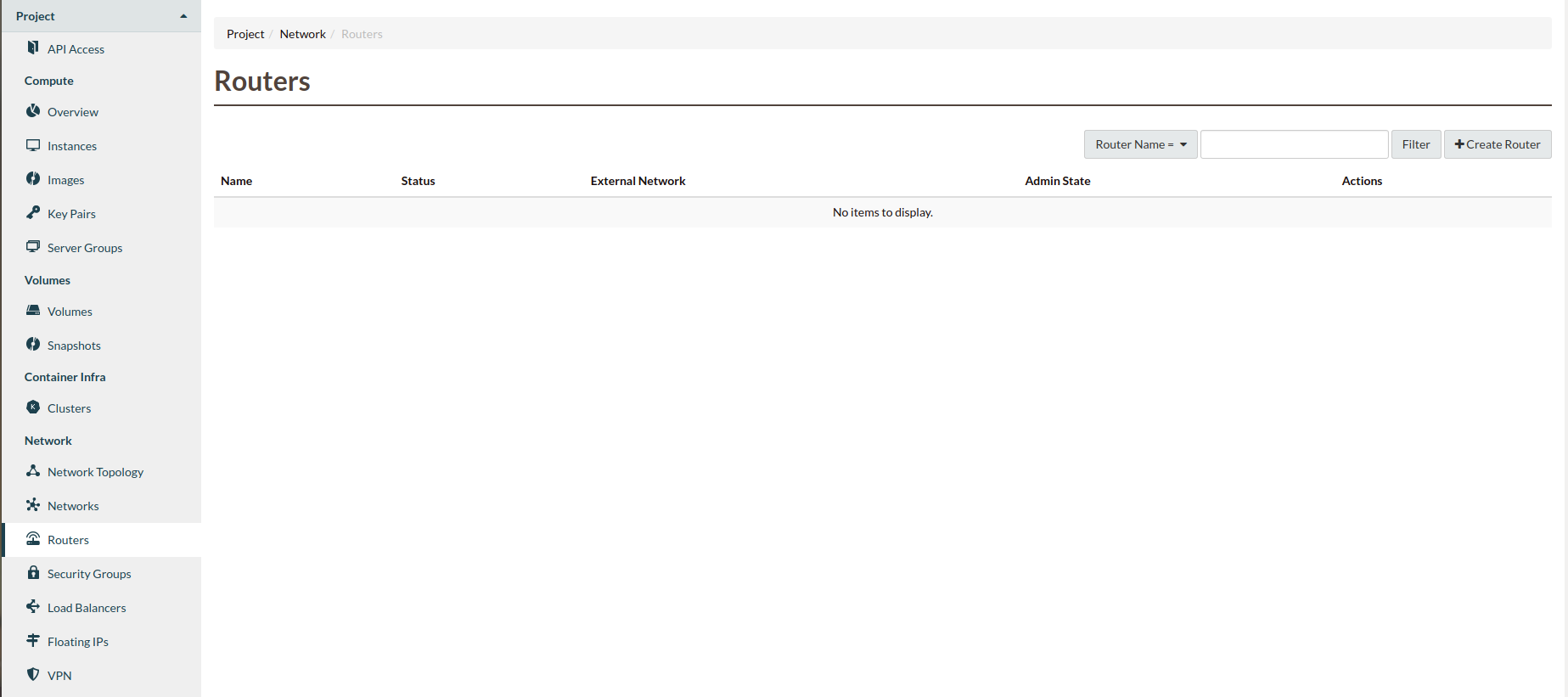Open the Router Name filter dropdown
1568x697 pixels.
1140,144
